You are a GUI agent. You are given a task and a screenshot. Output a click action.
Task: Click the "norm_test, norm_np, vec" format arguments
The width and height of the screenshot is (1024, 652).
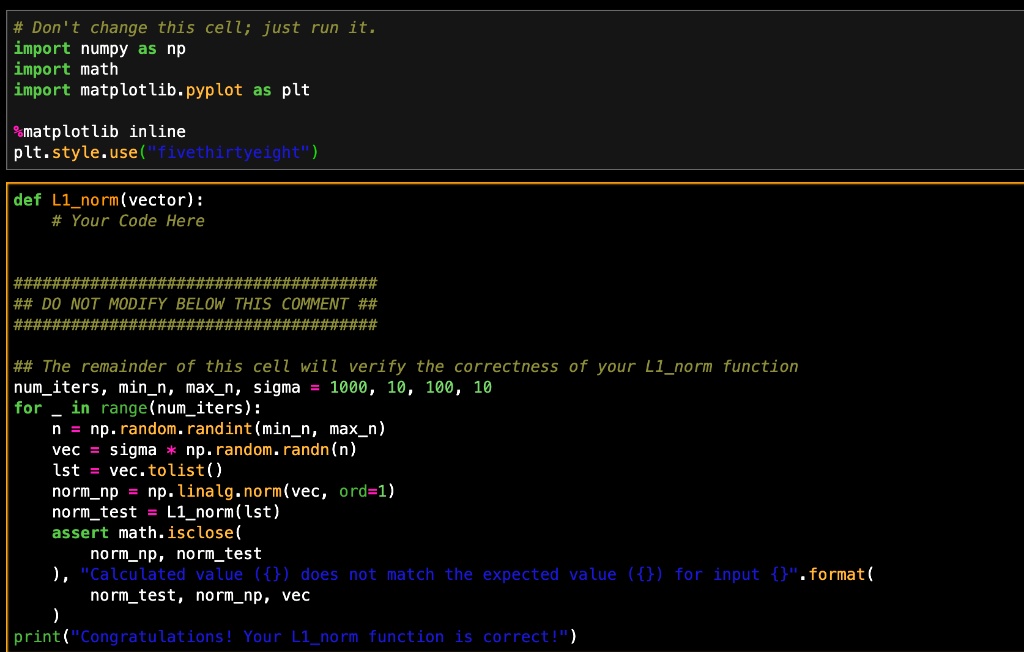pyautogui.click(x=200, y=596)
